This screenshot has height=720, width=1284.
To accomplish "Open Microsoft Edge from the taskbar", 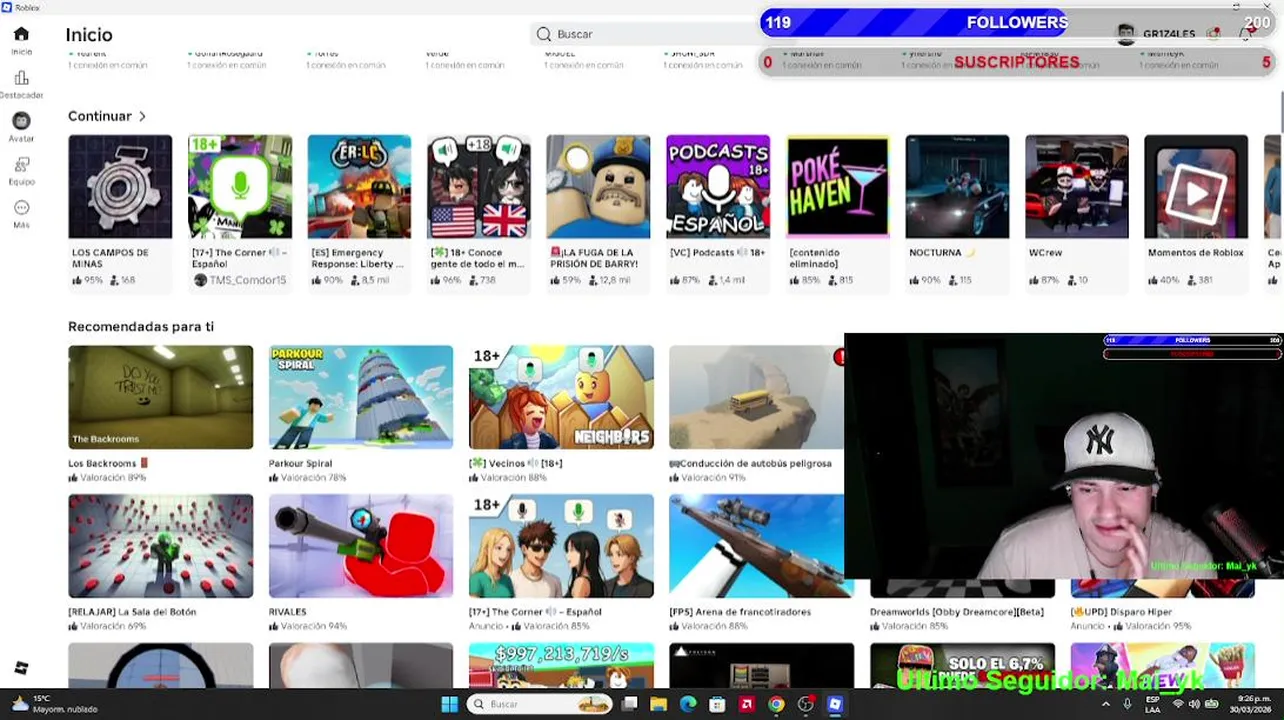I will (x=688, y=704).
